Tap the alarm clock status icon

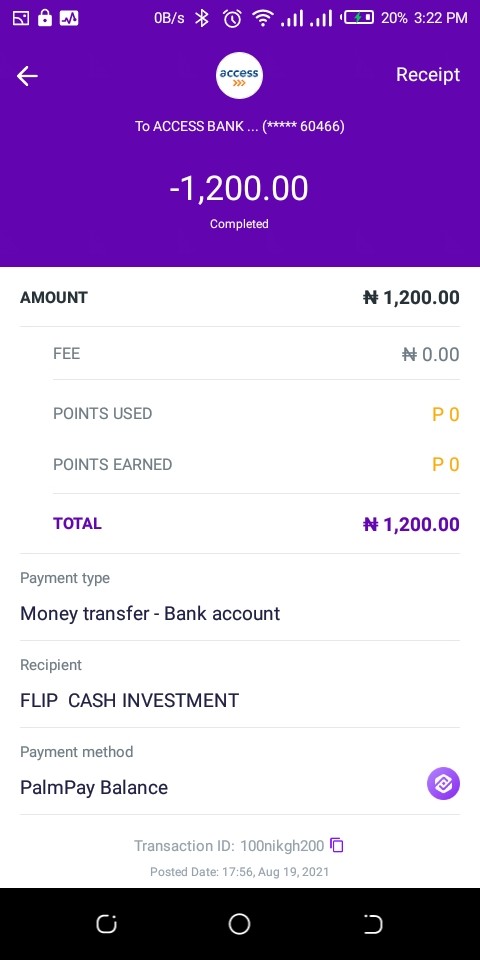(x=232, y=18)
